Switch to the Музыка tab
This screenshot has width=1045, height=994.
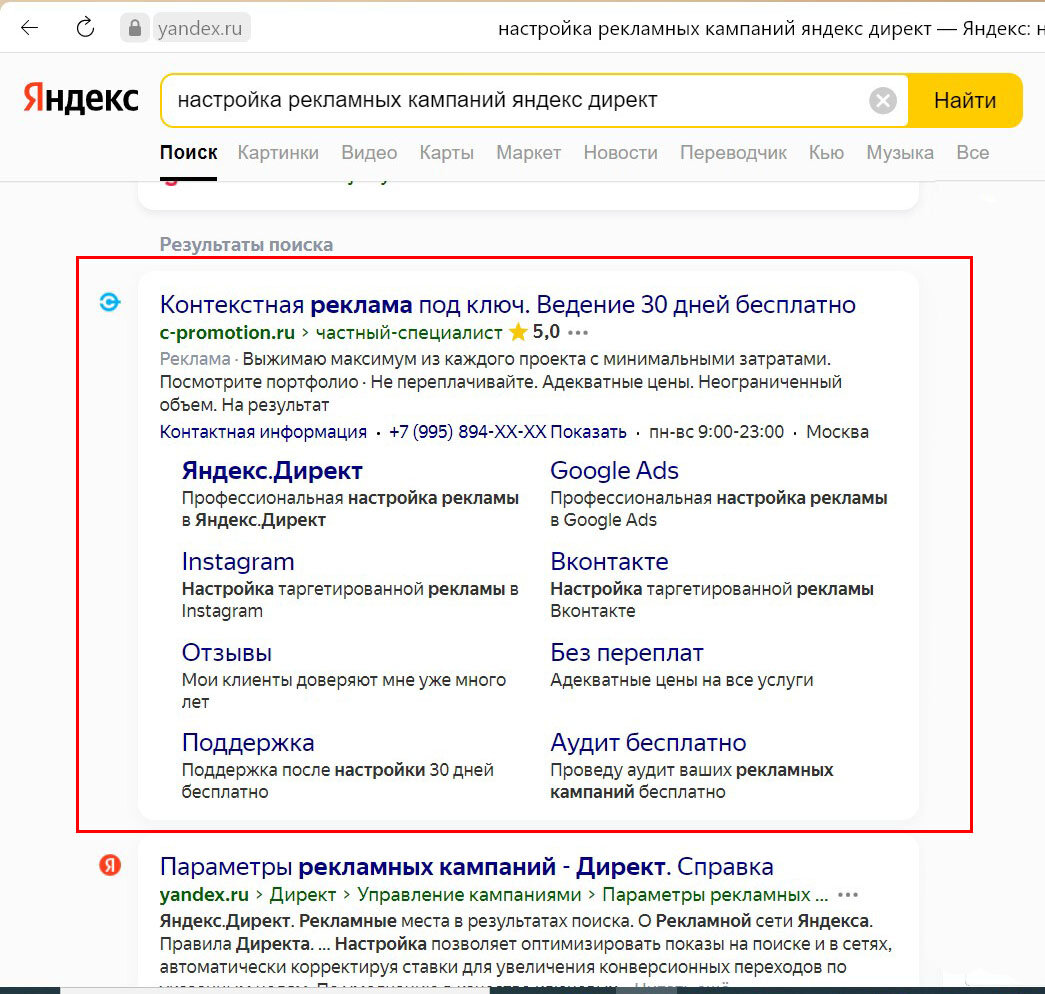tap(900, 153)
